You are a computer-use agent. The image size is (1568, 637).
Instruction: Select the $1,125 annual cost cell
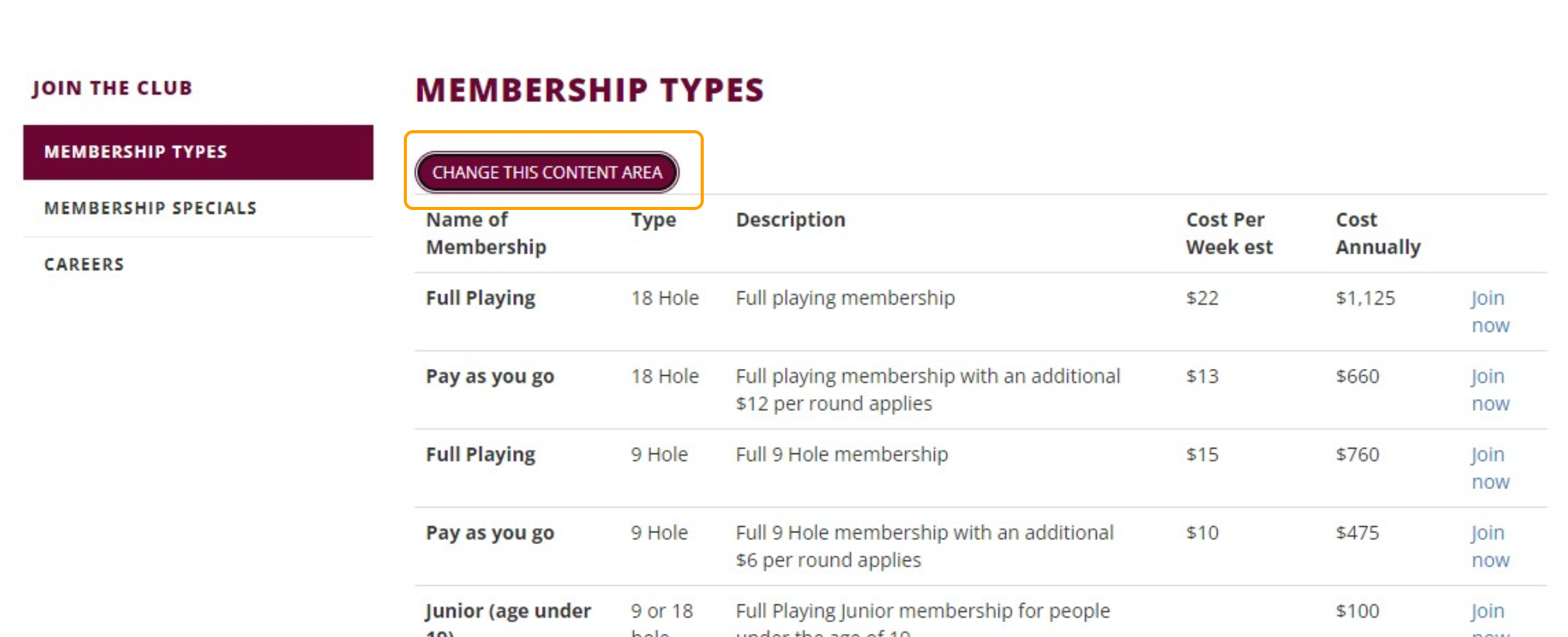tap(1366, 298)
